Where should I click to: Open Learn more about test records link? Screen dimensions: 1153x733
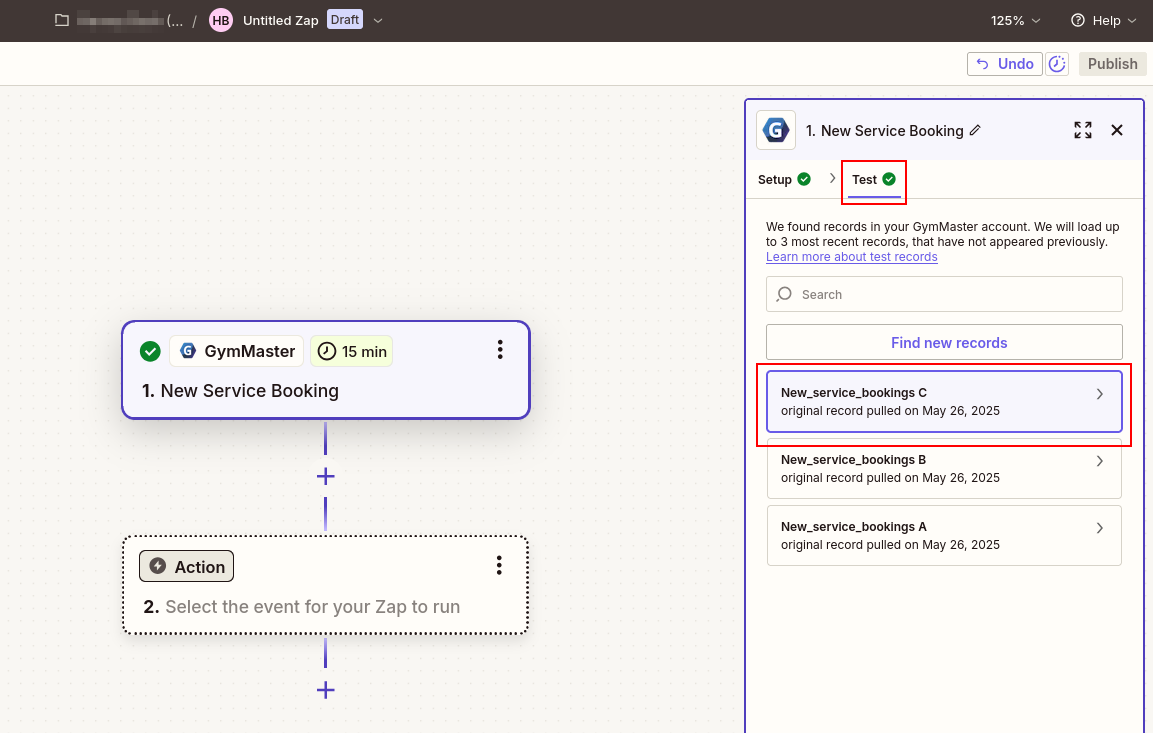(852, 257)
